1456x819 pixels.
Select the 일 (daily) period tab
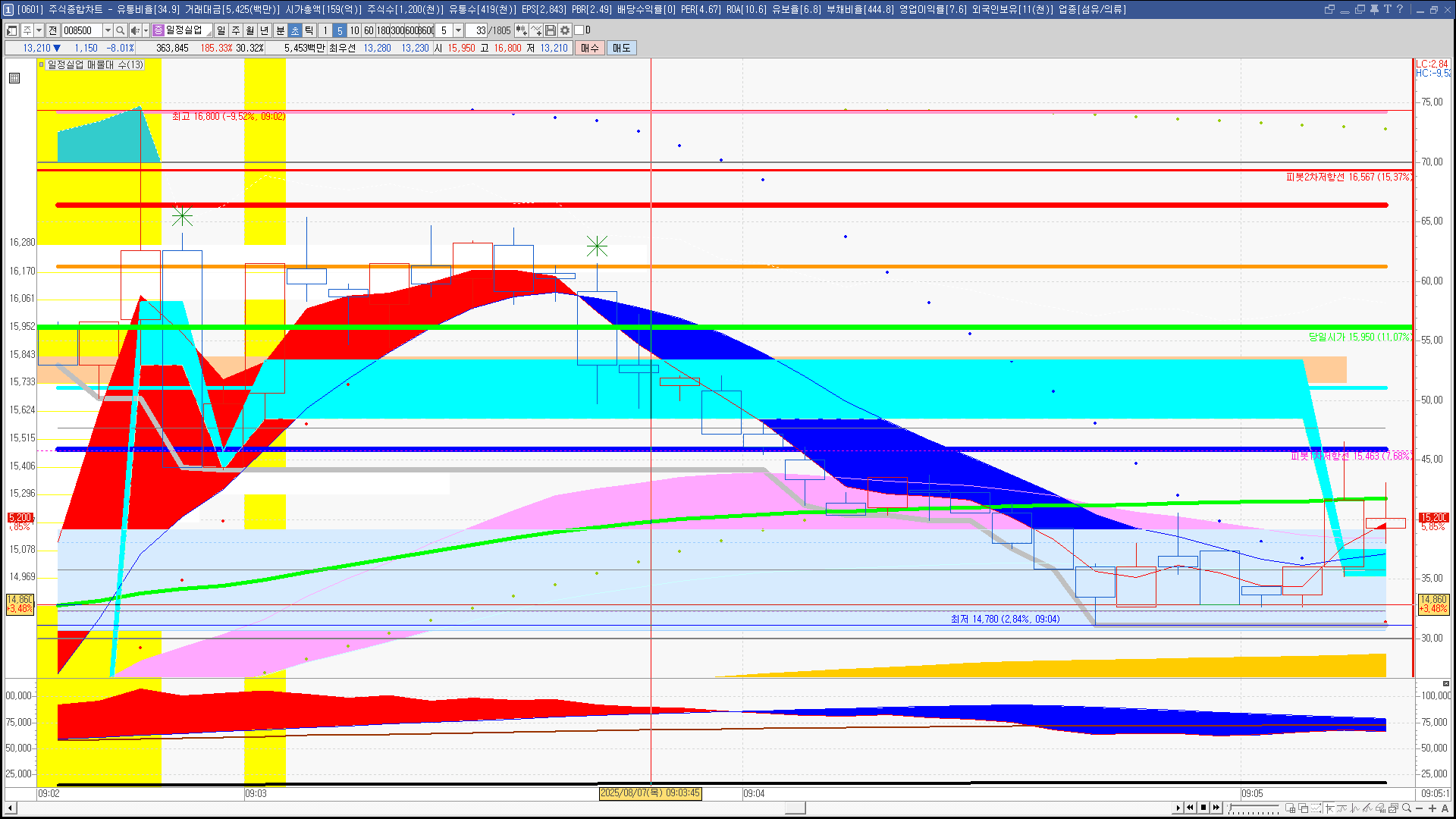221,30
